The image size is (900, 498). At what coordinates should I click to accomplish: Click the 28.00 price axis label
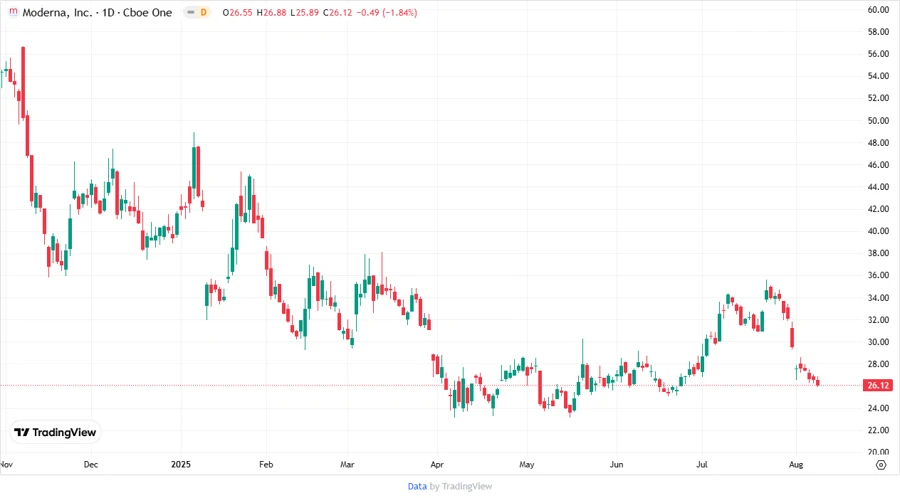point(878,364)
